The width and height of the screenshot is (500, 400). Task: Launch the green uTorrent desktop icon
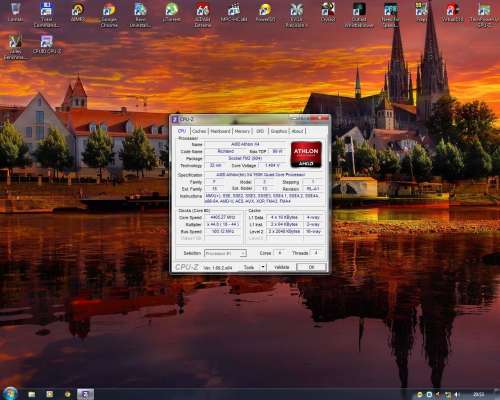pyautogui.click(x=172, y=12)
